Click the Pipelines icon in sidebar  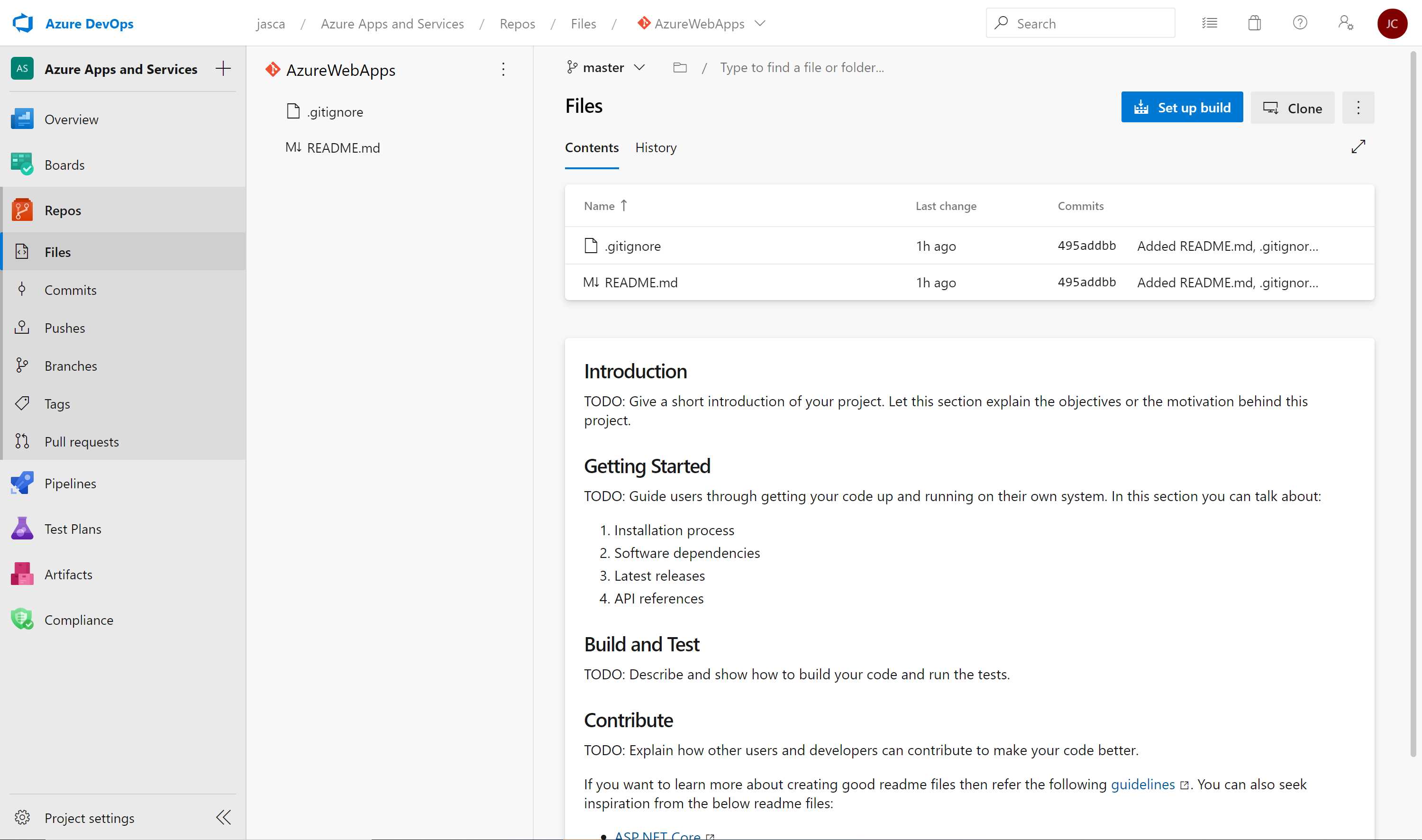tap(22, 483)
